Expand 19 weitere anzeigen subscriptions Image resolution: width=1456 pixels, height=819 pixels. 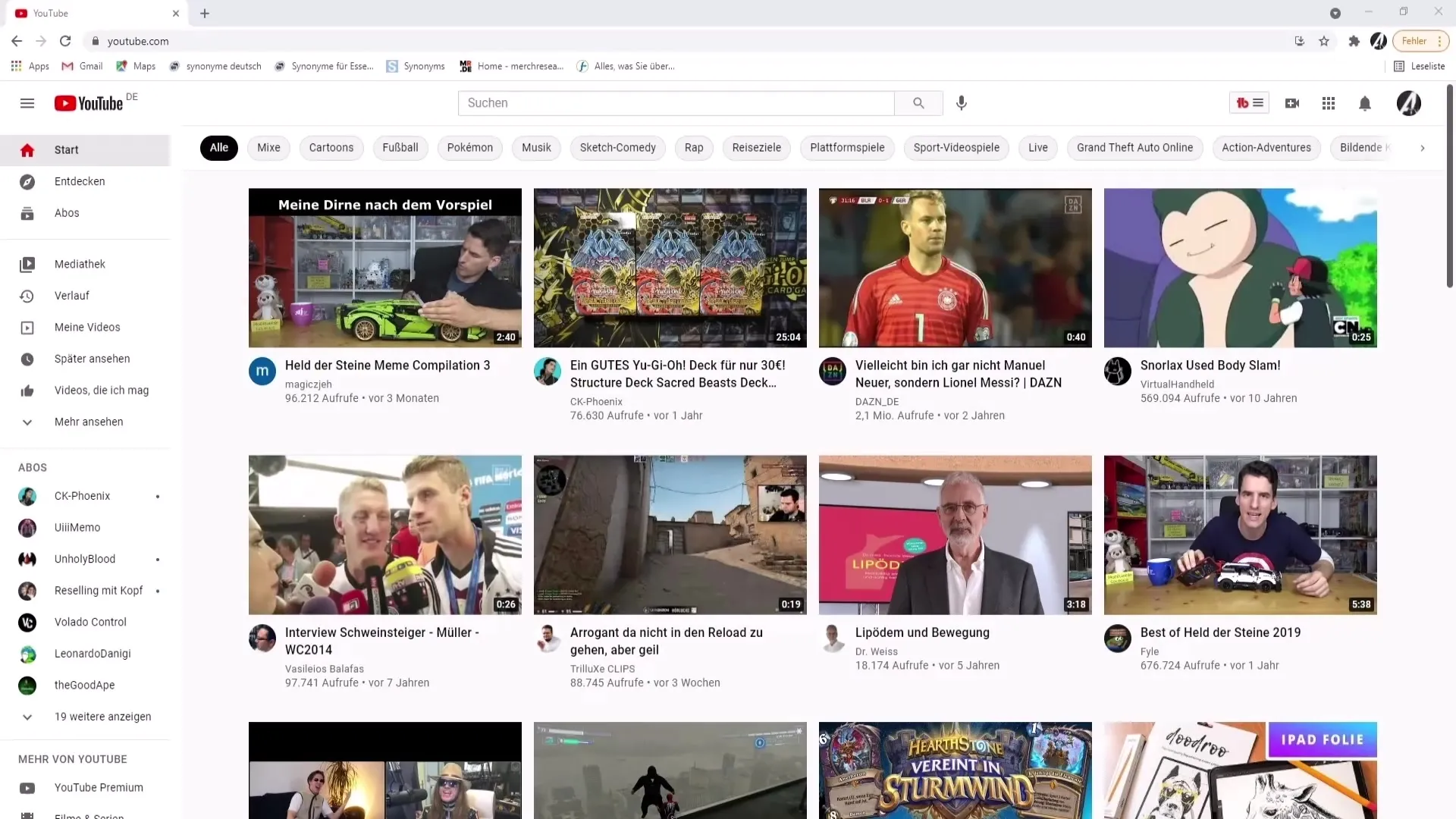pyautogui.click(x=85, y=717)
